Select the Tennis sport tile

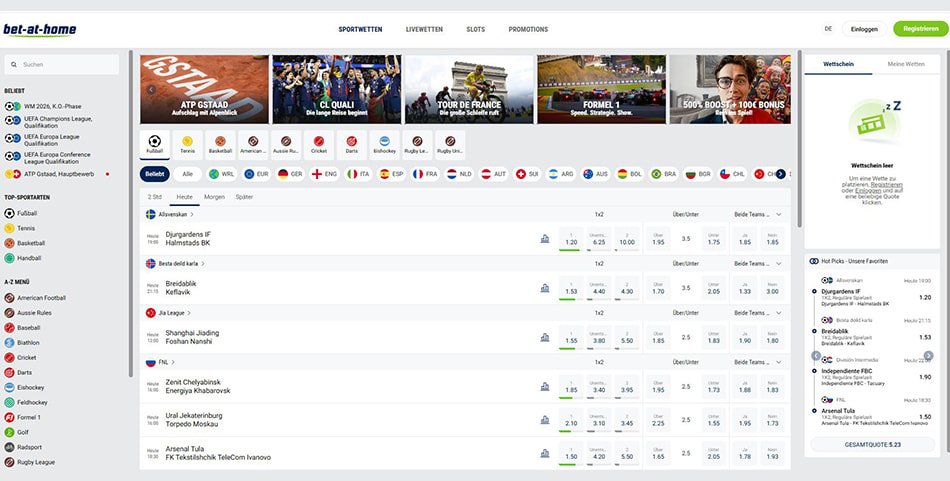pos(187,145)
